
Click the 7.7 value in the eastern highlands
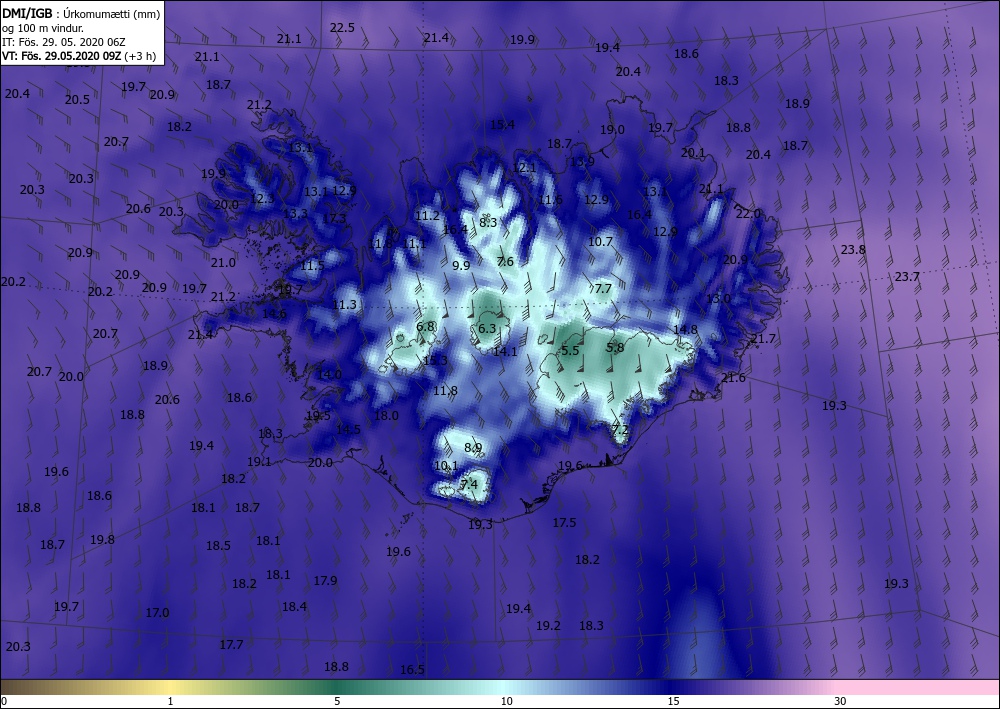tap(603, 289)
